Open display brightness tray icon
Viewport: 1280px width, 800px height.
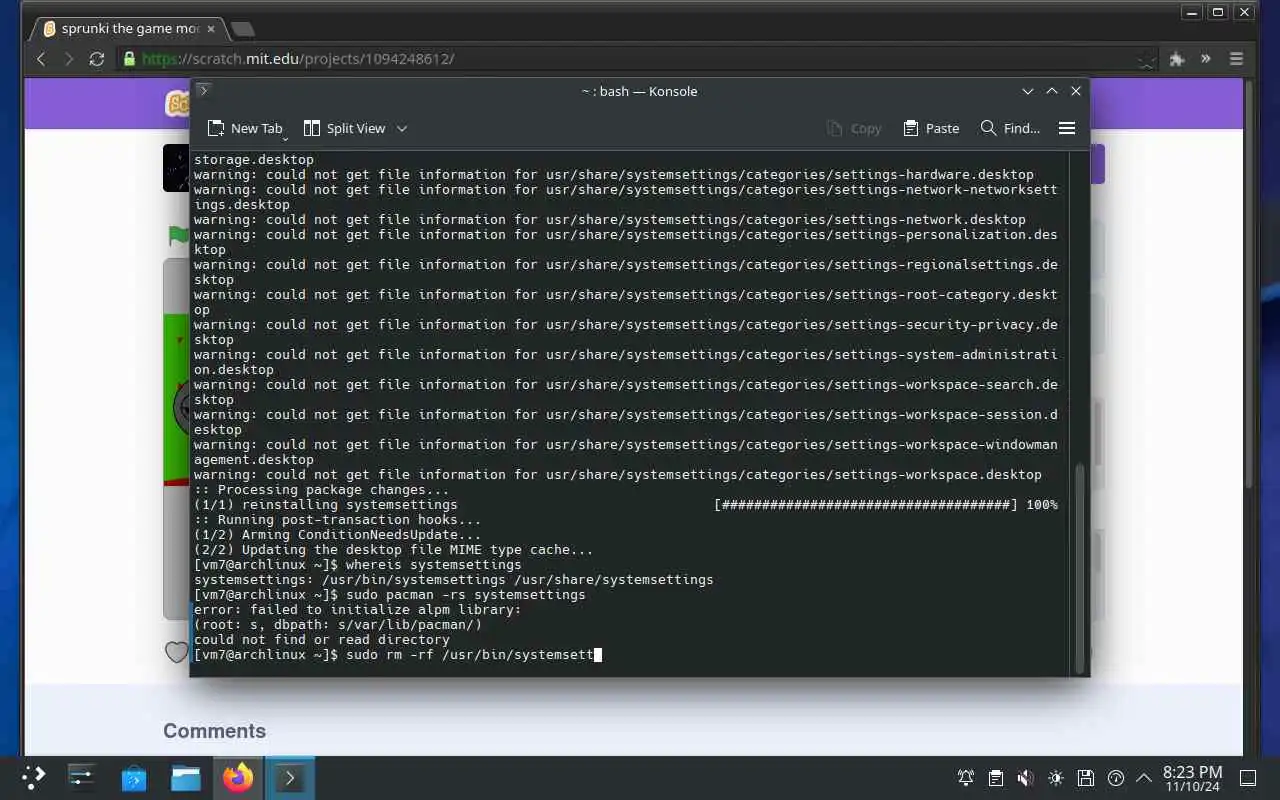(x=1056, y=778)
